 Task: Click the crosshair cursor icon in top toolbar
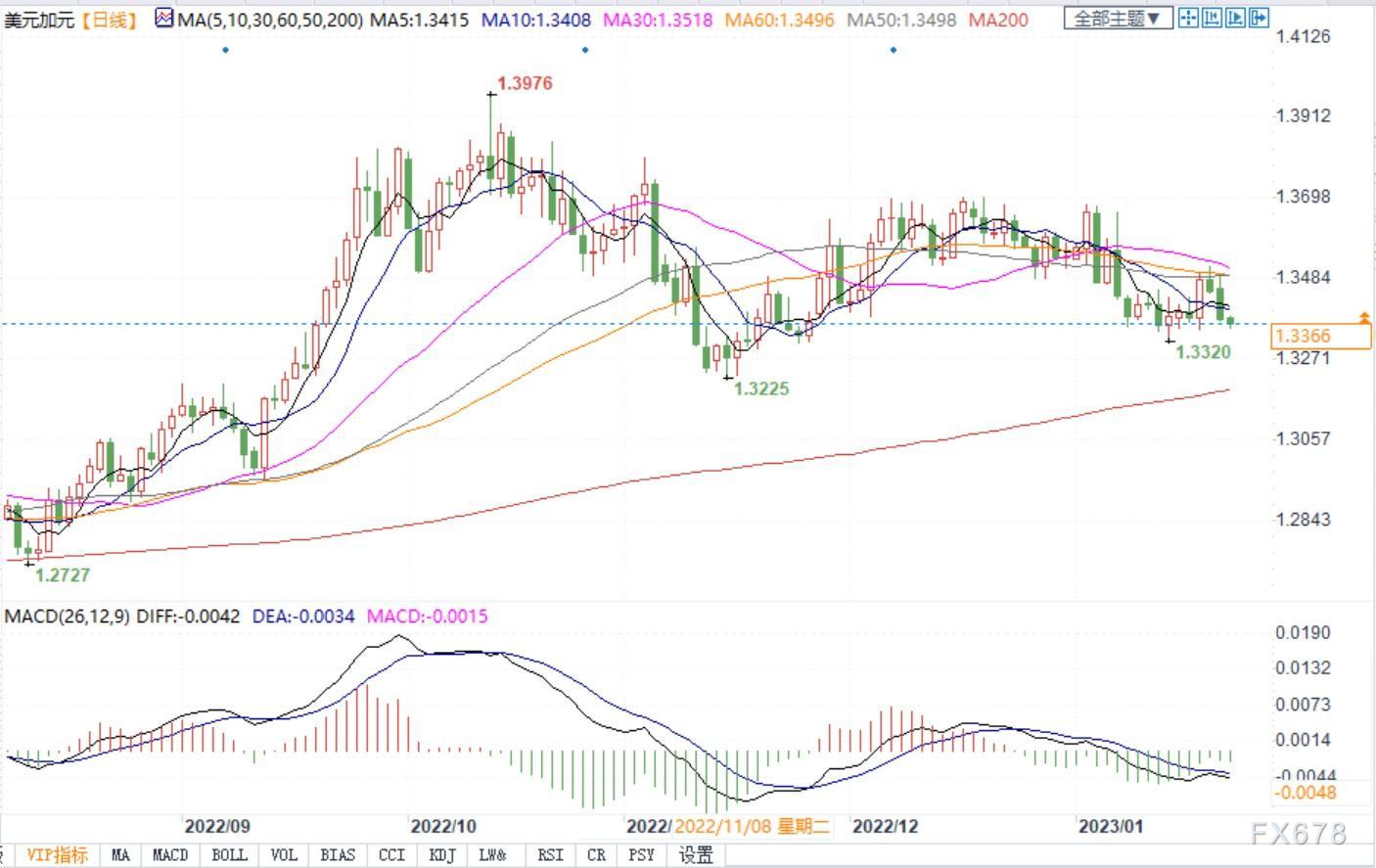[1188, 18]
